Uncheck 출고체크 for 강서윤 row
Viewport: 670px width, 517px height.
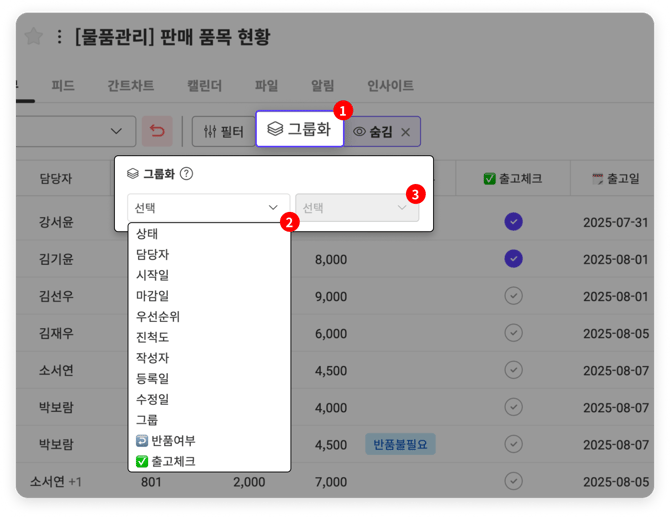click(x=514, y=221)
